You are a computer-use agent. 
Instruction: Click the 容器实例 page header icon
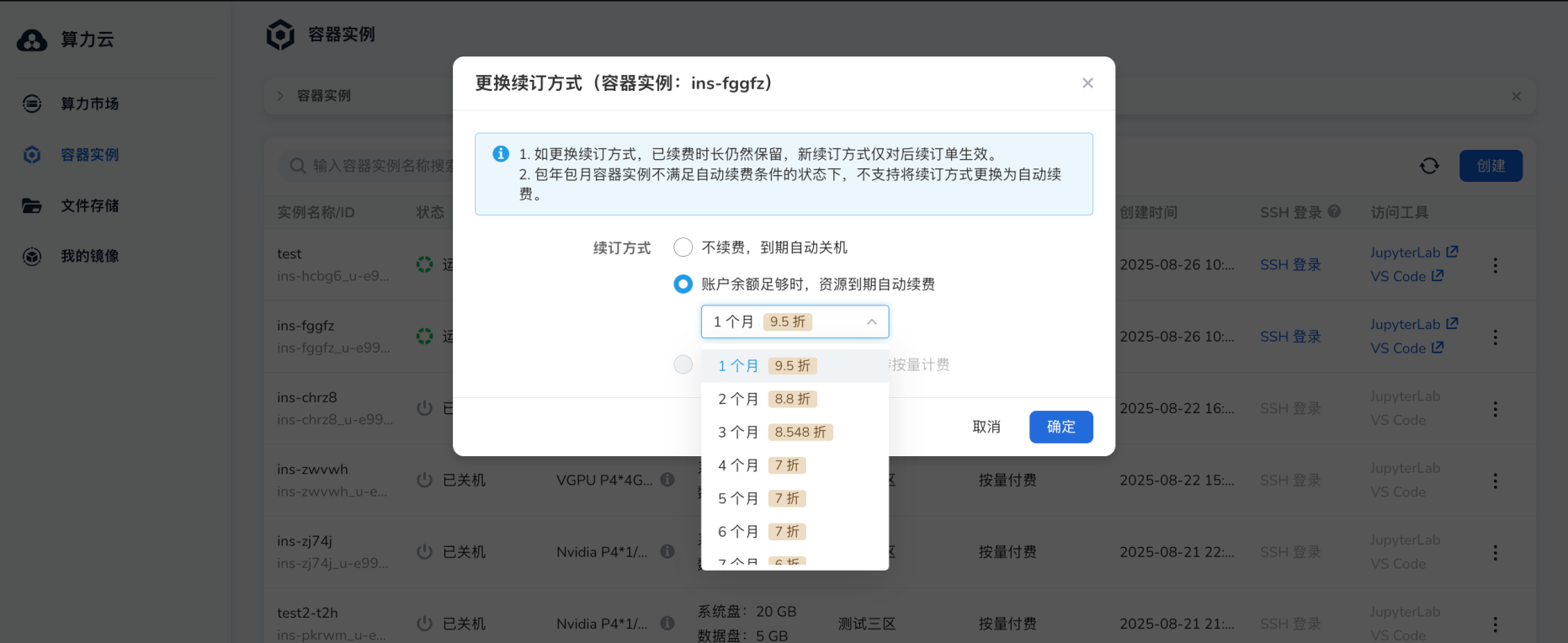(280, 35)
